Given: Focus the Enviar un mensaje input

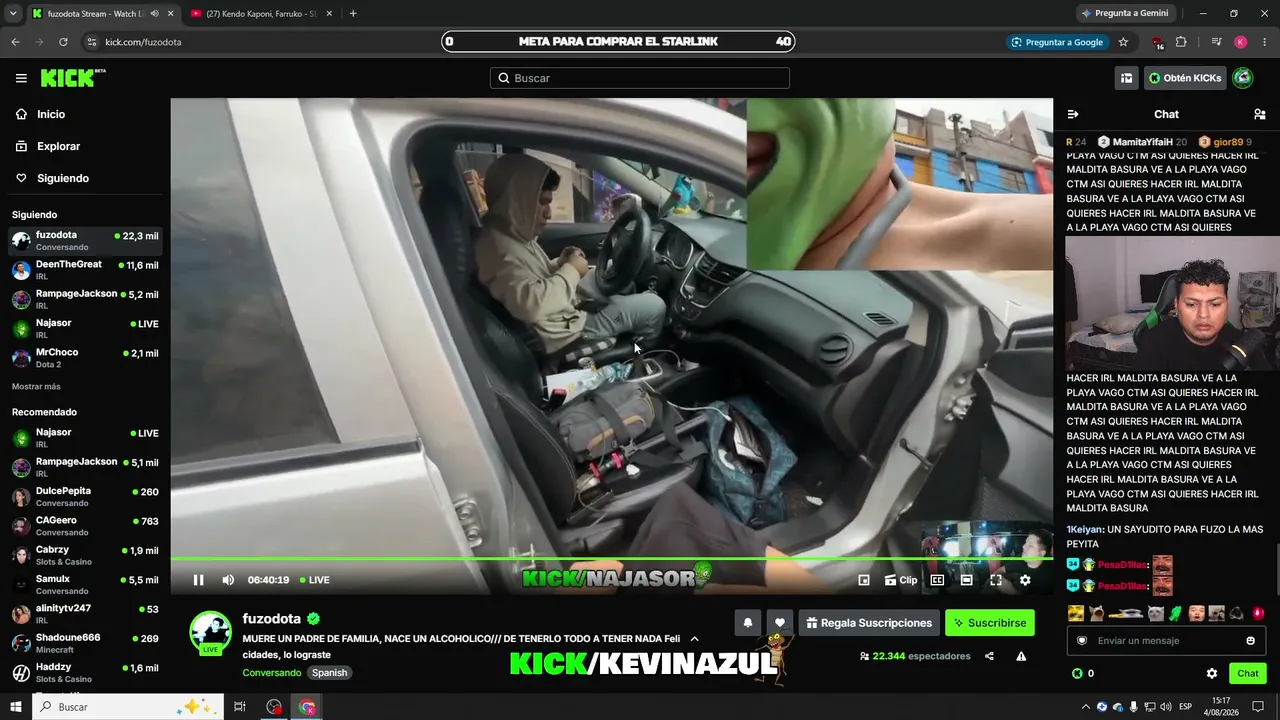Looking at the screenshot, I should click(x=1166, y=641).
